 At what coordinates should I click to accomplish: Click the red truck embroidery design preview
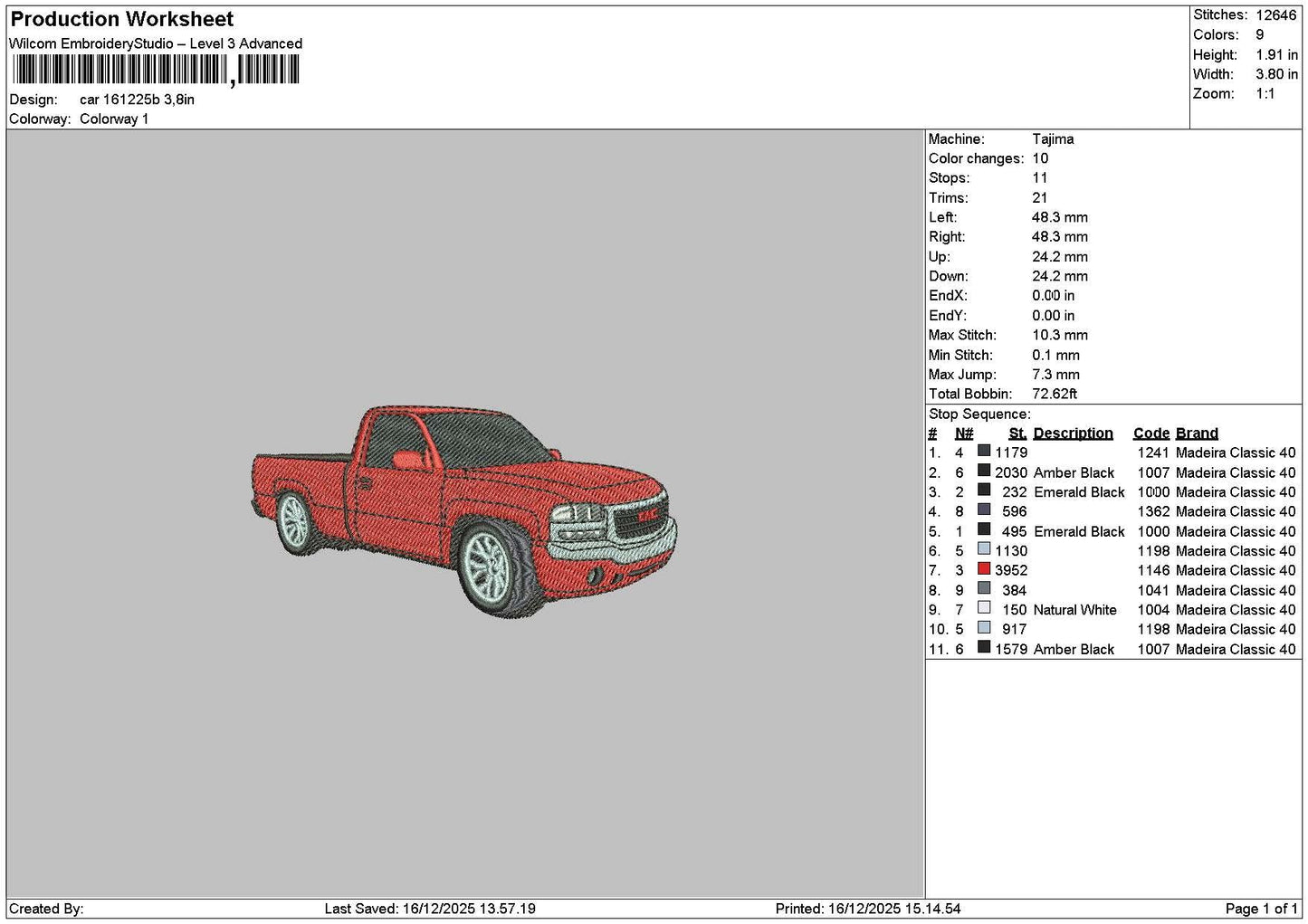[463, 511]
